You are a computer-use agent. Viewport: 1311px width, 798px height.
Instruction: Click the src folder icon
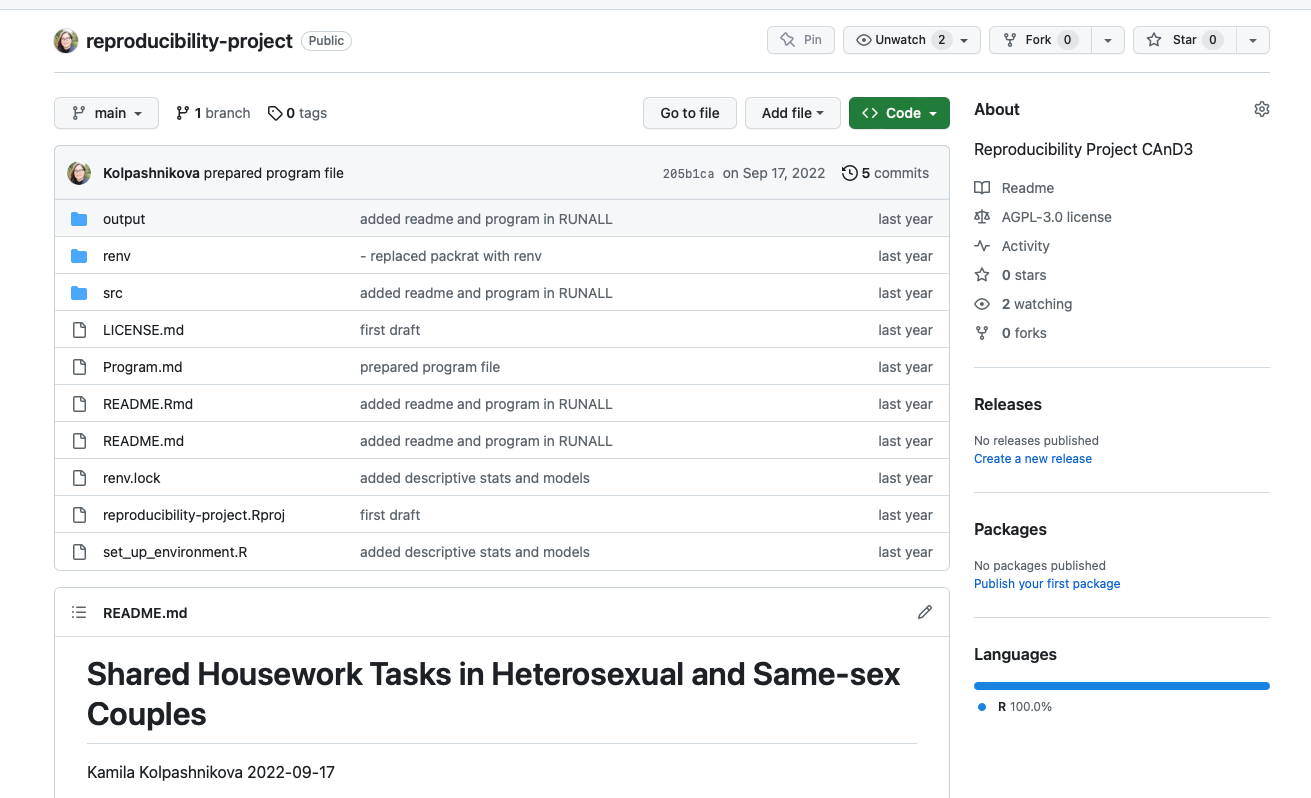[79, 293]
